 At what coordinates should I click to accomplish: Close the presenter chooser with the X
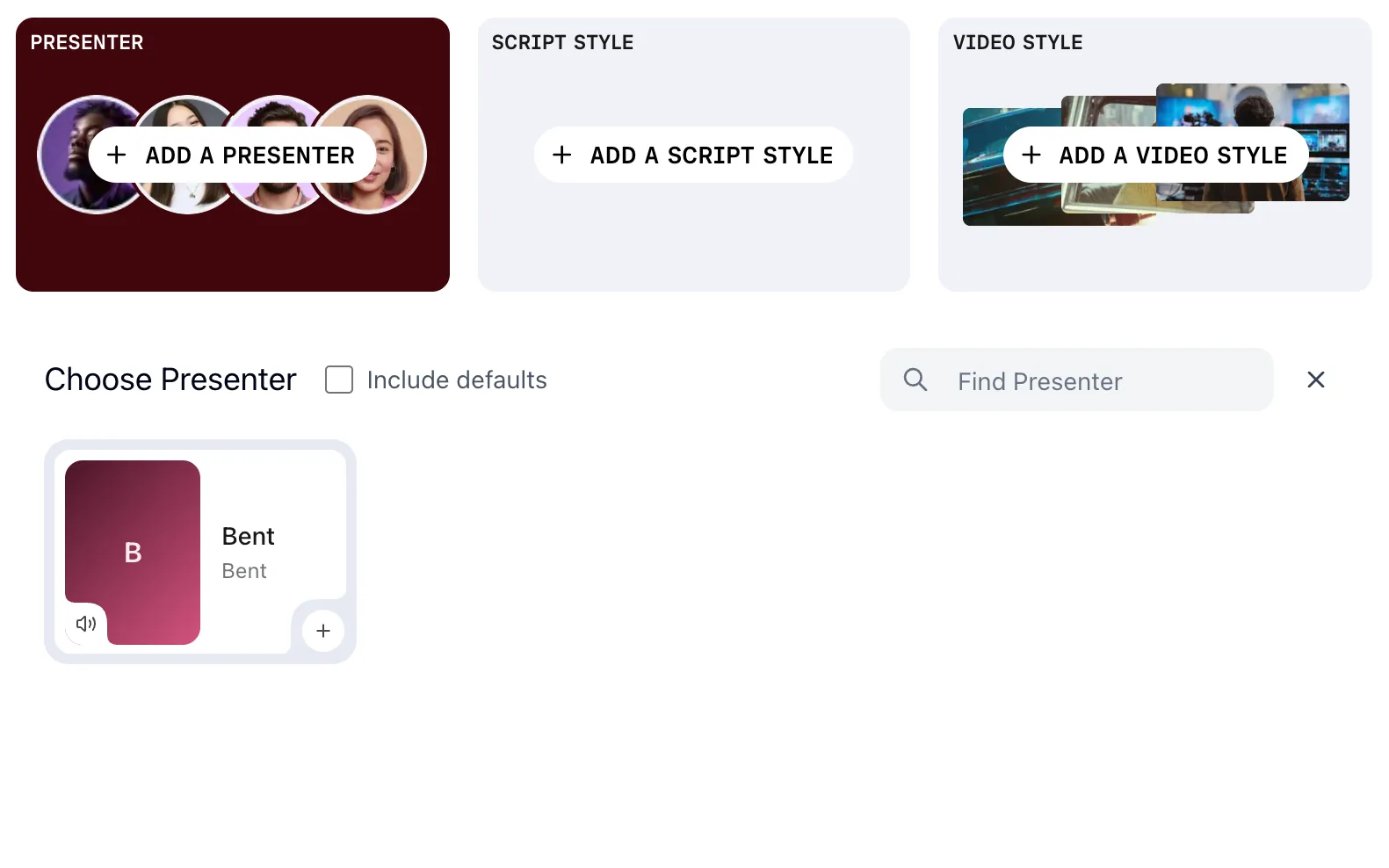(1315, 380)
